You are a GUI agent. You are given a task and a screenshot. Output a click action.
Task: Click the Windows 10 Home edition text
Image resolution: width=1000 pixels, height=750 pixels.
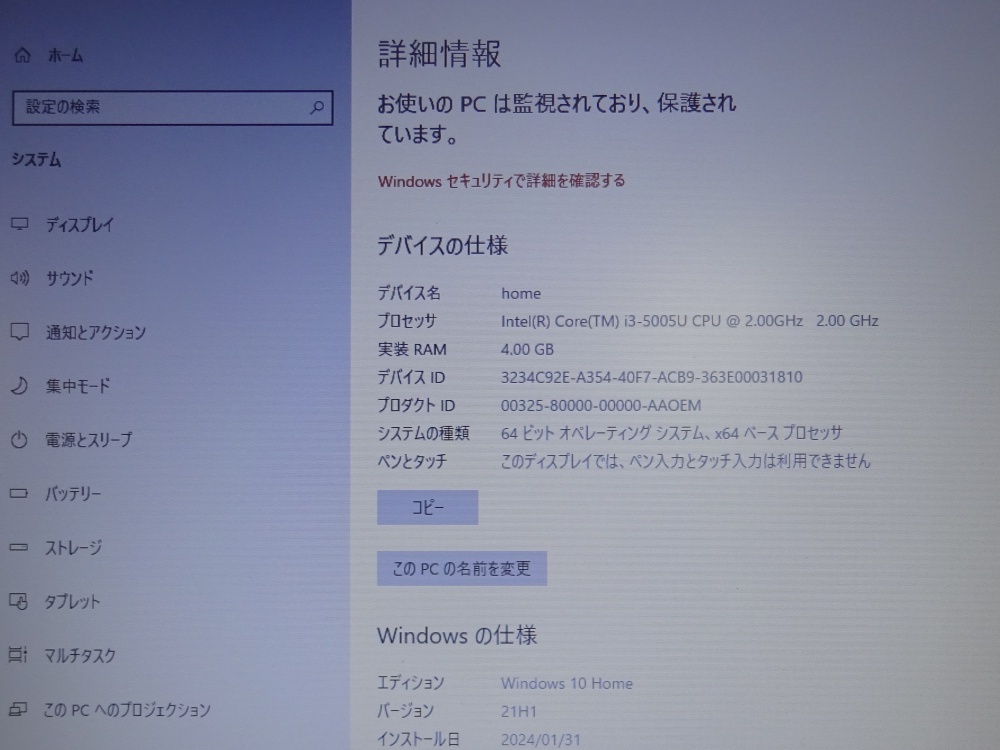[x=567, y=683]
